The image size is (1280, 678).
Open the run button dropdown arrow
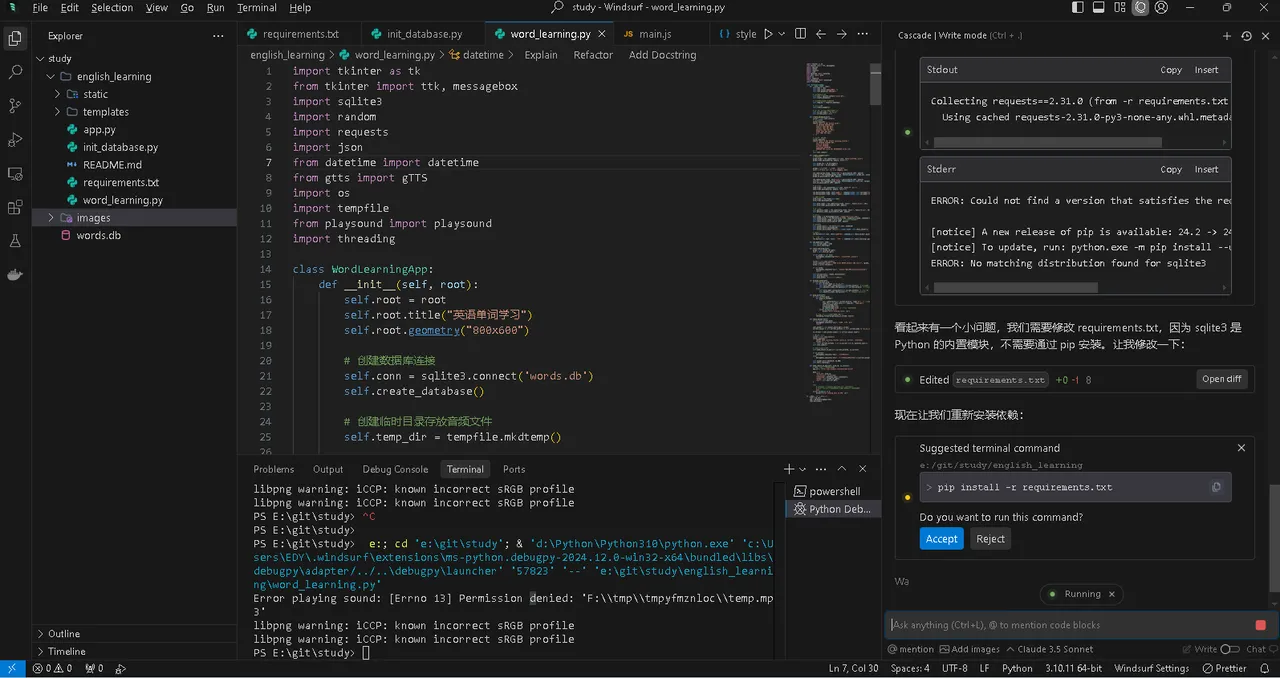click(x=782, y=34)
